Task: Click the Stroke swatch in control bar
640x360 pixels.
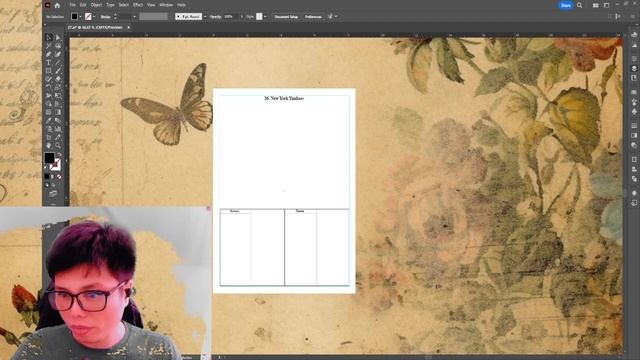Action: tap(88, 17)
